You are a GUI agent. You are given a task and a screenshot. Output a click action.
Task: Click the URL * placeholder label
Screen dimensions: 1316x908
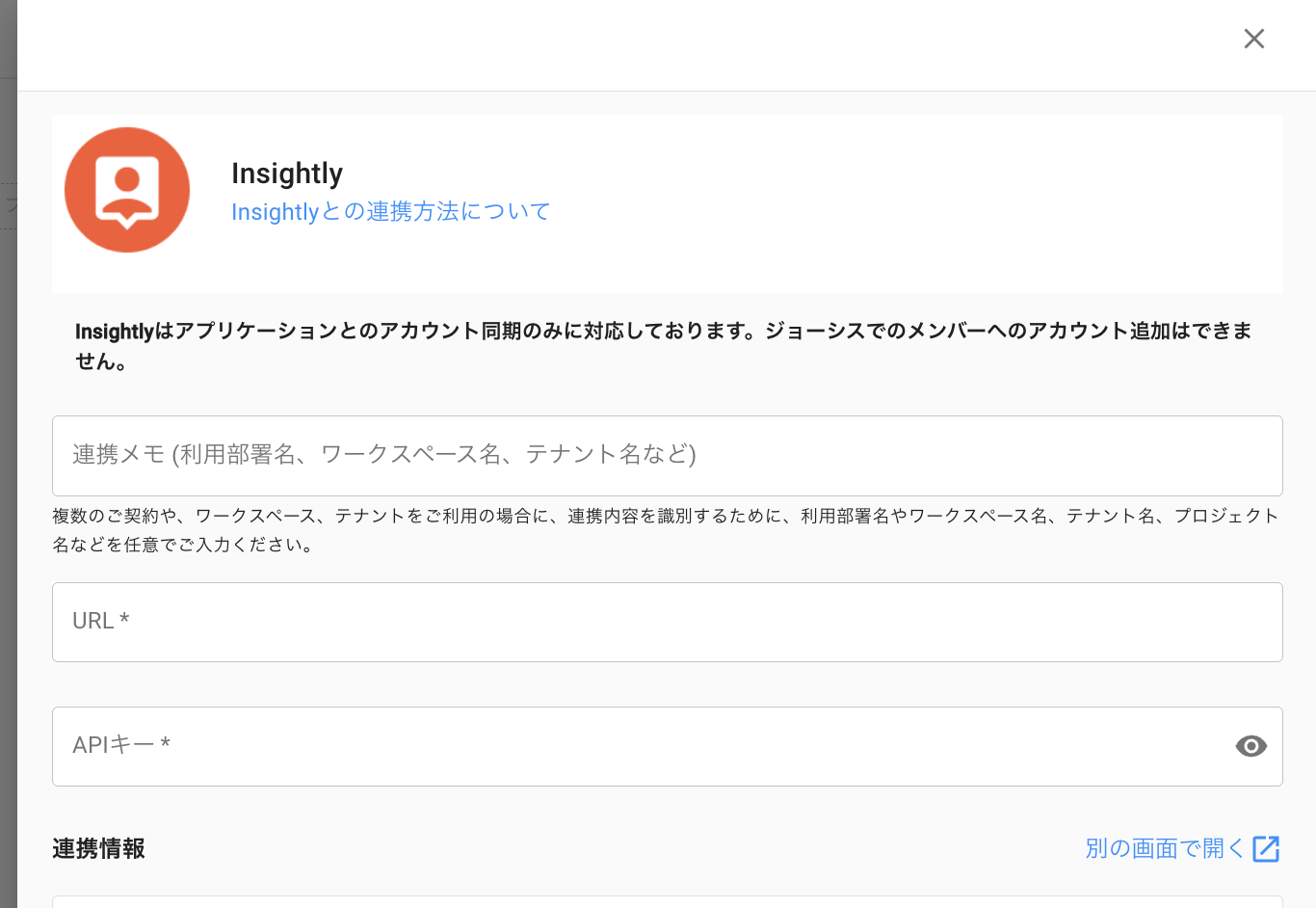(100, 622)
